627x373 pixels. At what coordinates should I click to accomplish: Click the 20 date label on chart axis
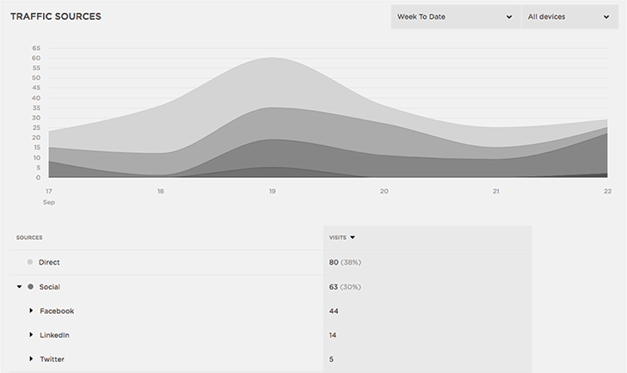click(384, 191)
